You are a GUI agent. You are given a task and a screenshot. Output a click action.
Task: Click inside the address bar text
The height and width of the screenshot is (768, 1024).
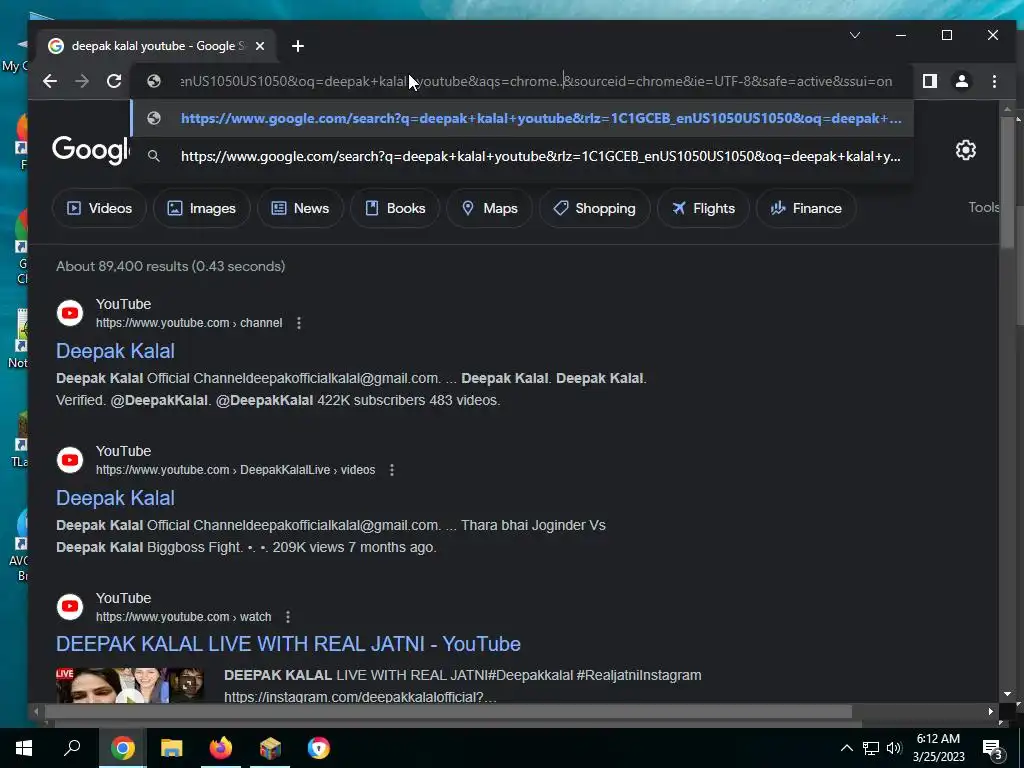536,81
